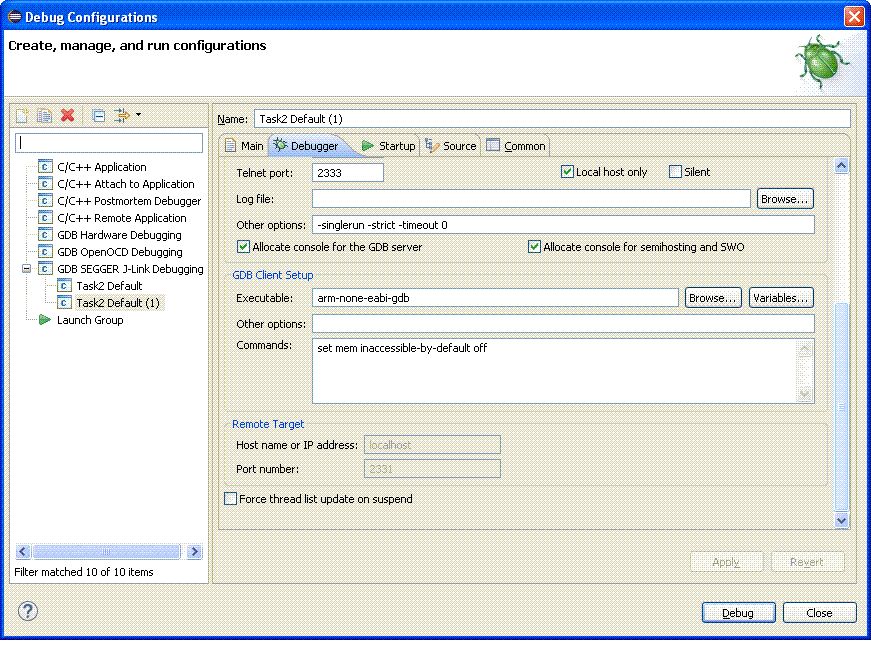Uncheck the Local host only checkbox
The image size is (871, 648).
568,172
